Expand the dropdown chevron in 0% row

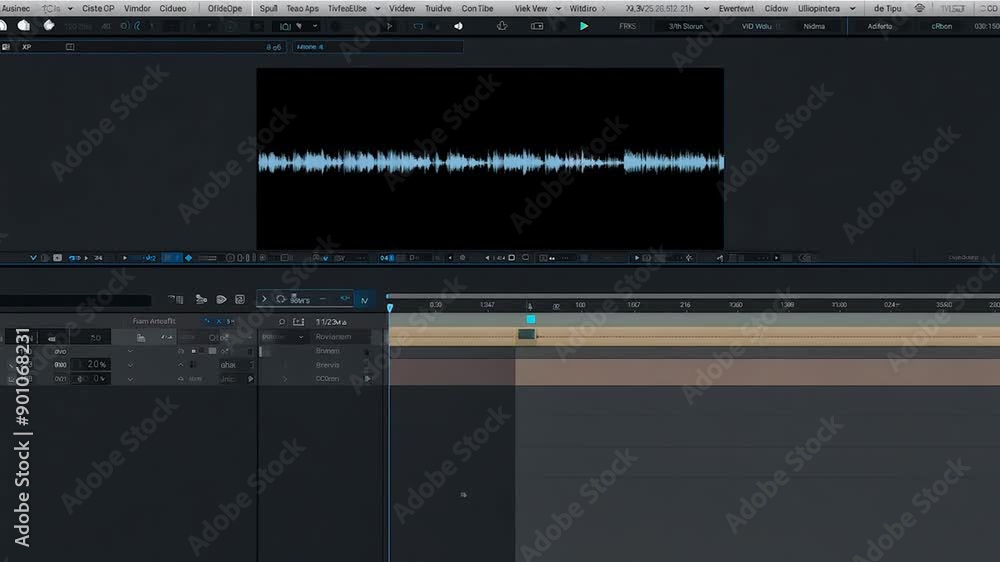coord(130,379)
